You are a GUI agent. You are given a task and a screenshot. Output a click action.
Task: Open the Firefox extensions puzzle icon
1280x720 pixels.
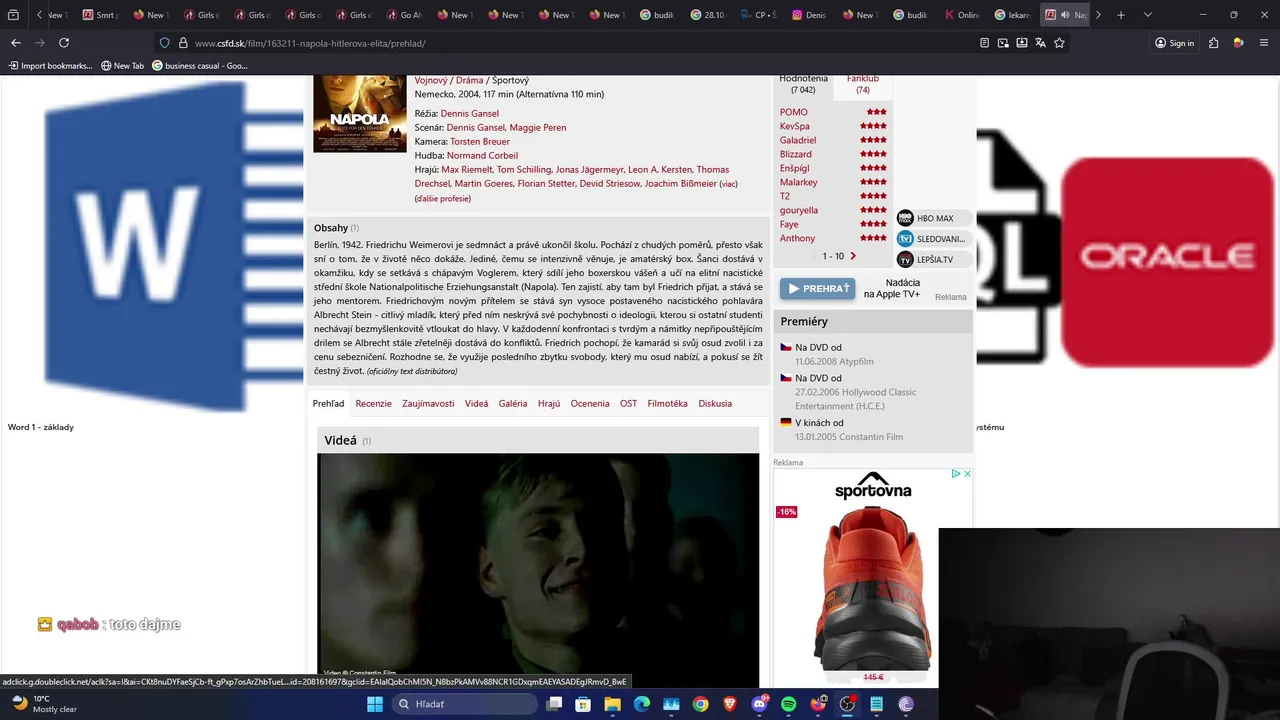1213,43
